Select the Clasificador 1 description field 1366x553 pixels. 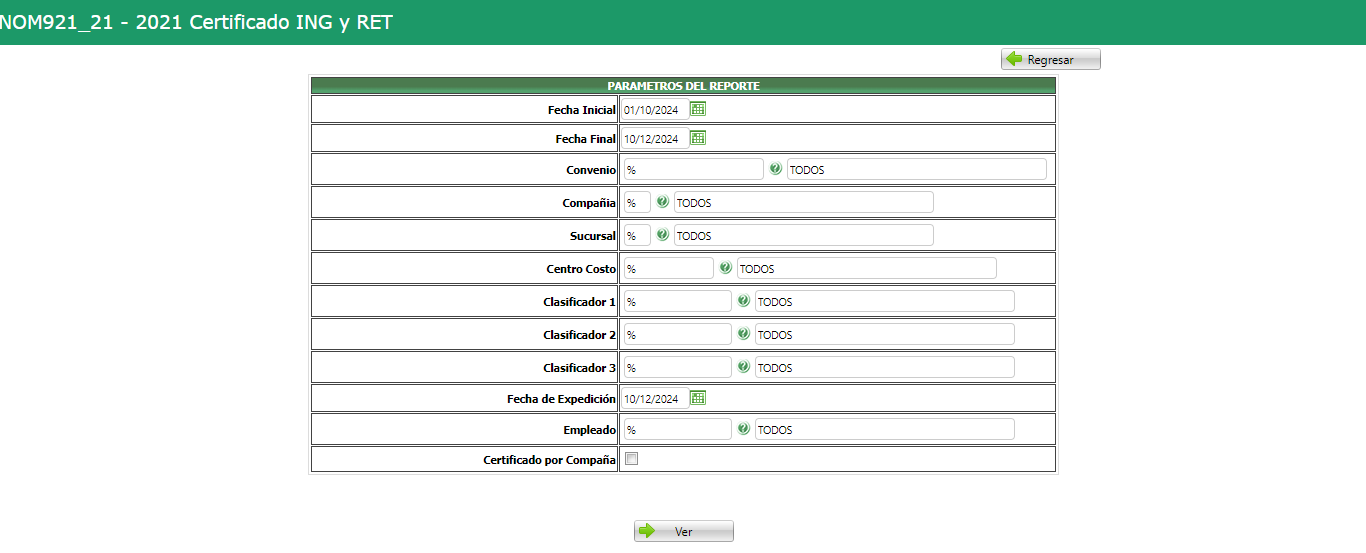884,301
